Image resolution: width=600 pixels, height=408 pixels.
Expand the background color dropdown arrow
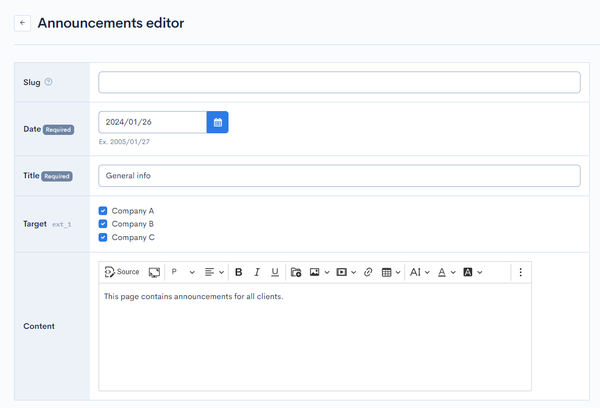coord(479,272)
